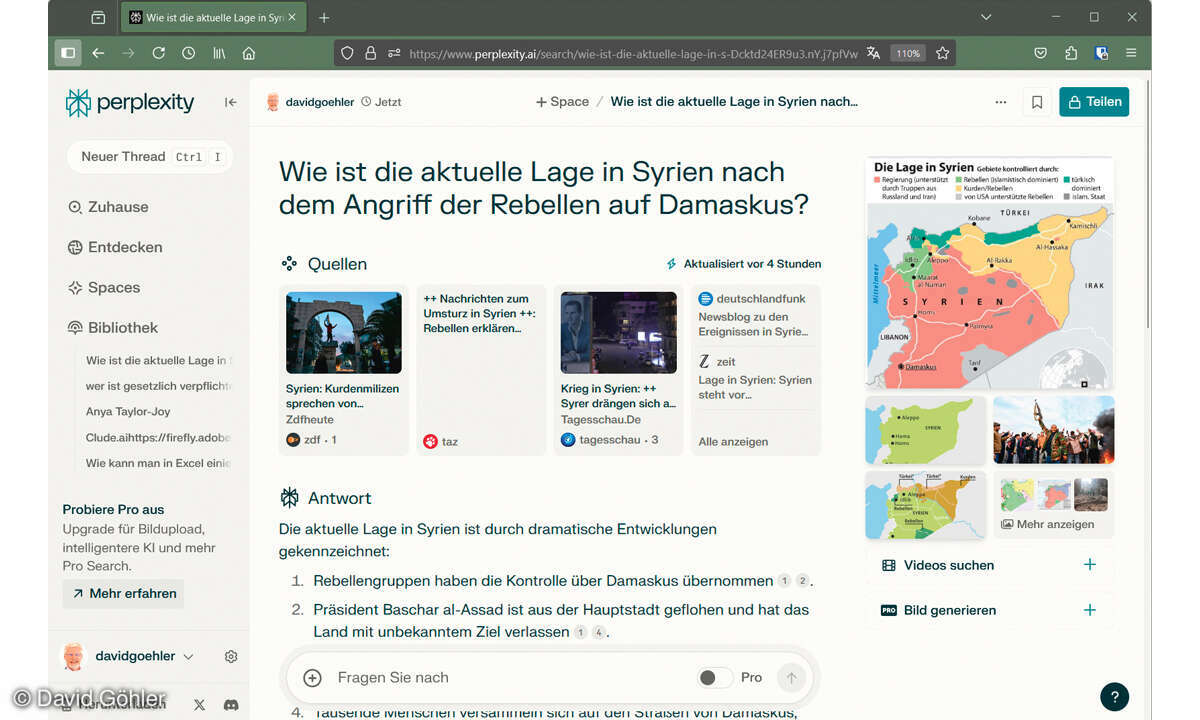Click the Firefox sidebar toggle icon
This screenshot has width=1200, height=720.
68,53
